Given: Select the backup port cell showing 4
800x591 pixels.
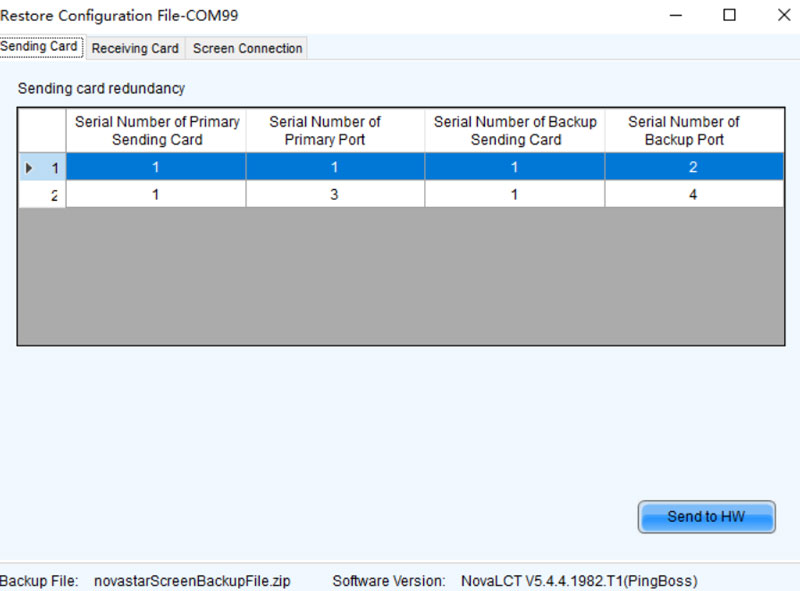Looking at the screenshot, I should coord(693,195).
